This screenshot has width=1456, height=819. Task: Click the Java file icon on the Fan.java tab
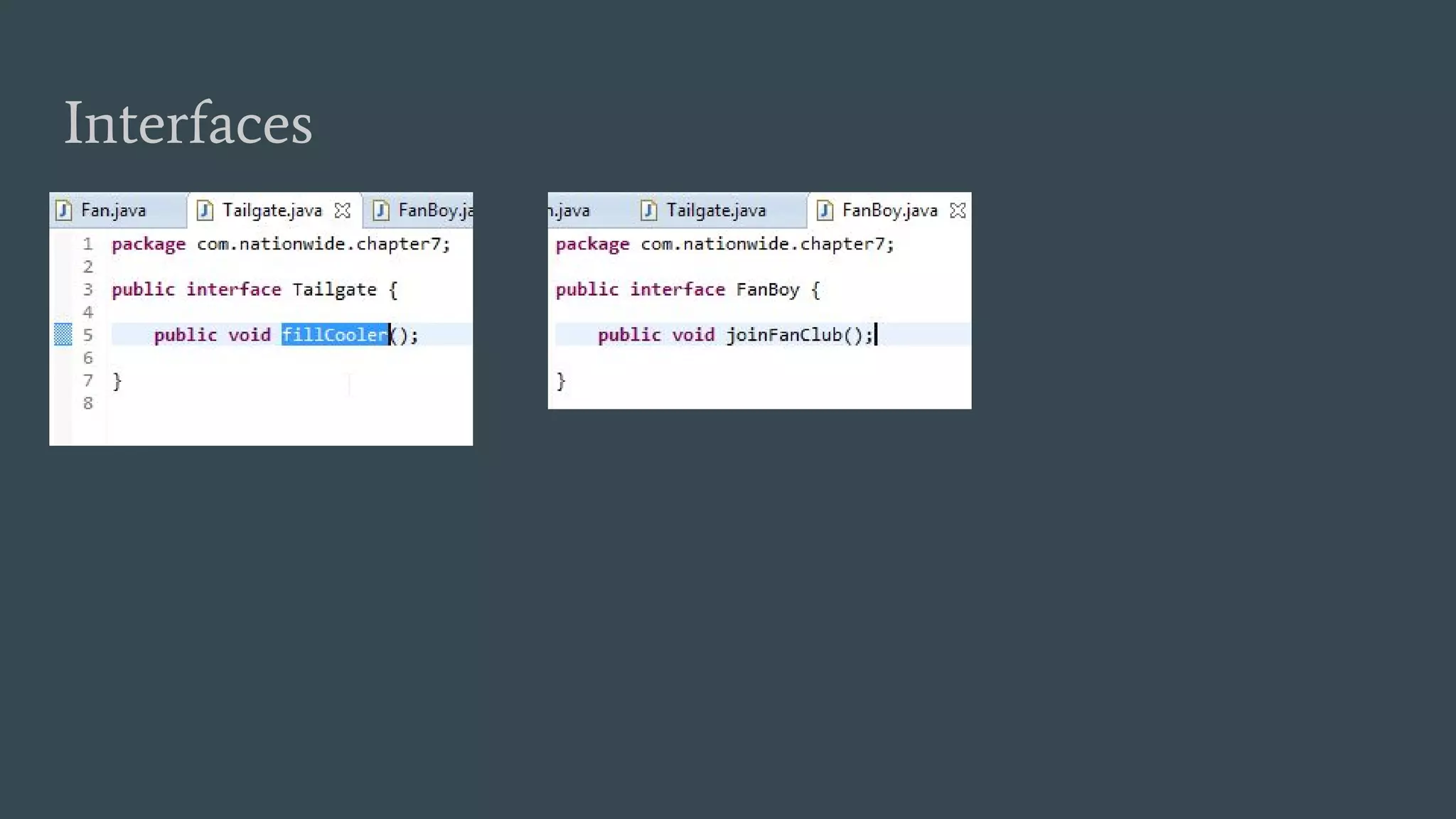pyautogui.click(x=64, y=210)
